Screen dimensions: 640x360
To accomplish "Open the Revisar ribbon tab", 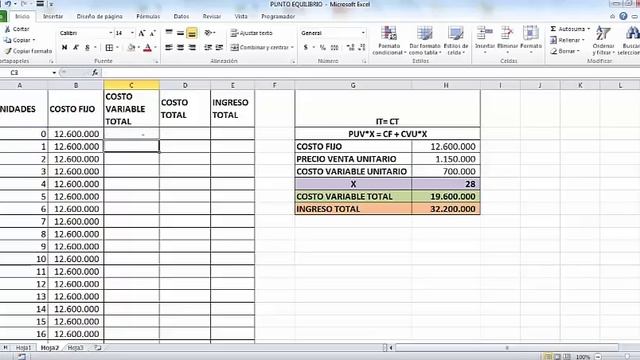I will tap(211, 16).
